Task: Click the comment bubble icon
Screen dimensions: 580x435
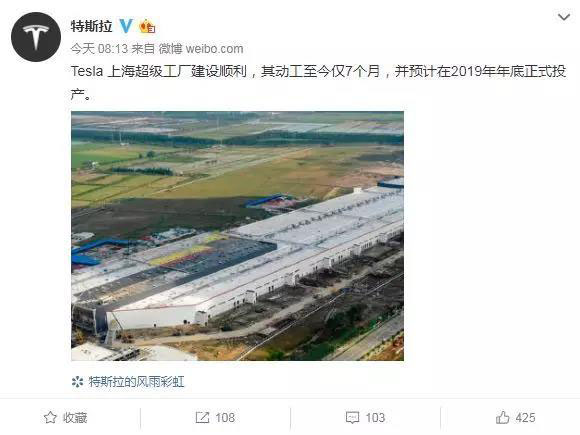Action: (x=352, y=418)
